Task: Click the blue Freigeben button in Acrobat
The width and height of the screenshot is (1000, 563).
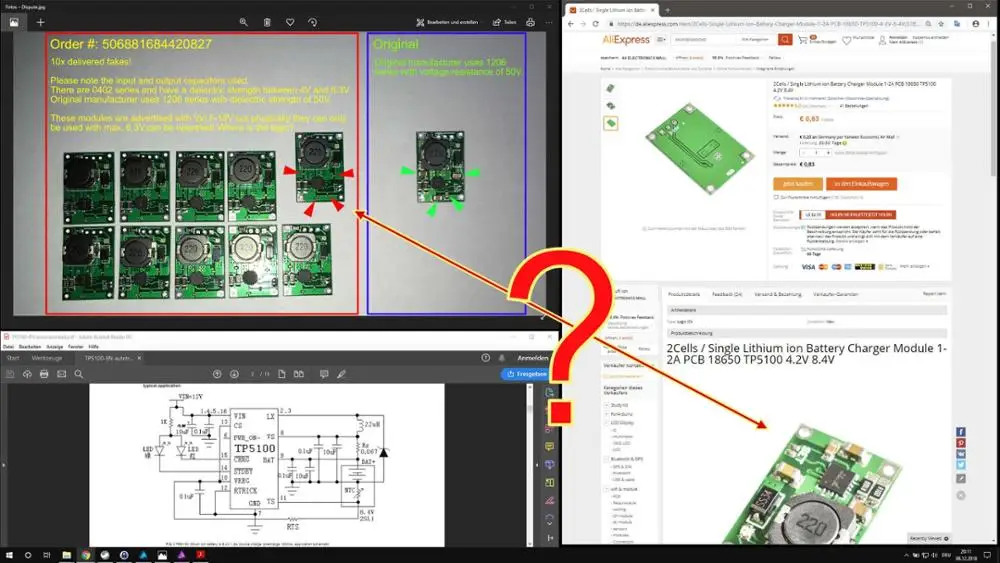Action: [526, 374]
